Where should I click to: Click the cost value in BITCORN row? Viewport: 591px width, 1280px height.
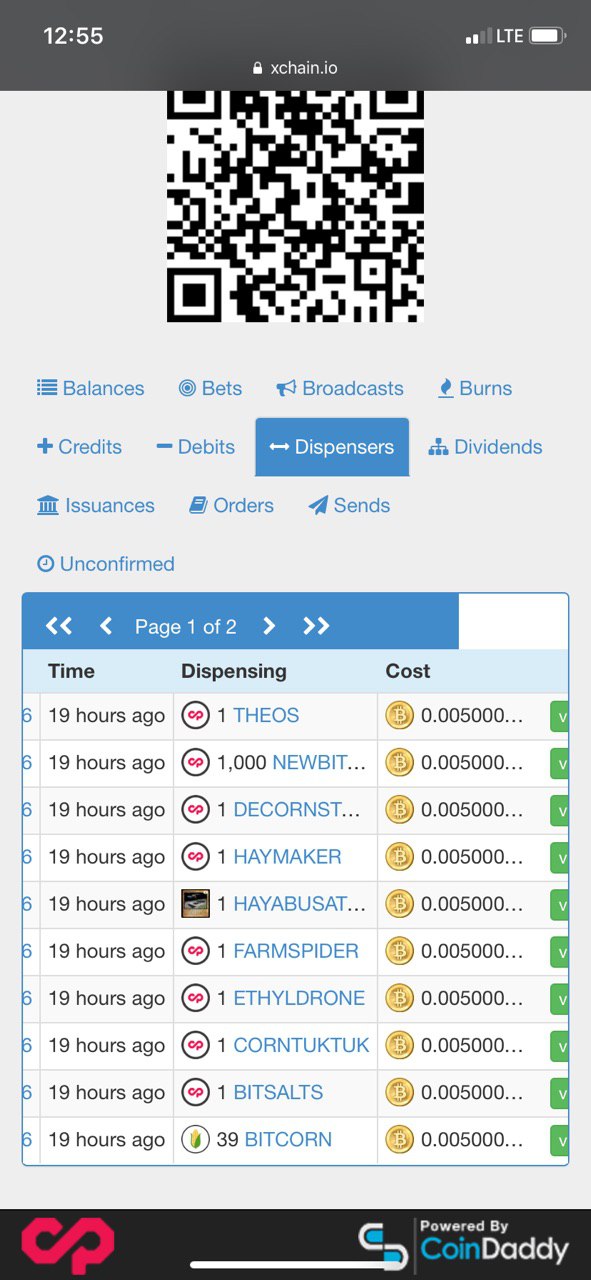pos(472,1139)
